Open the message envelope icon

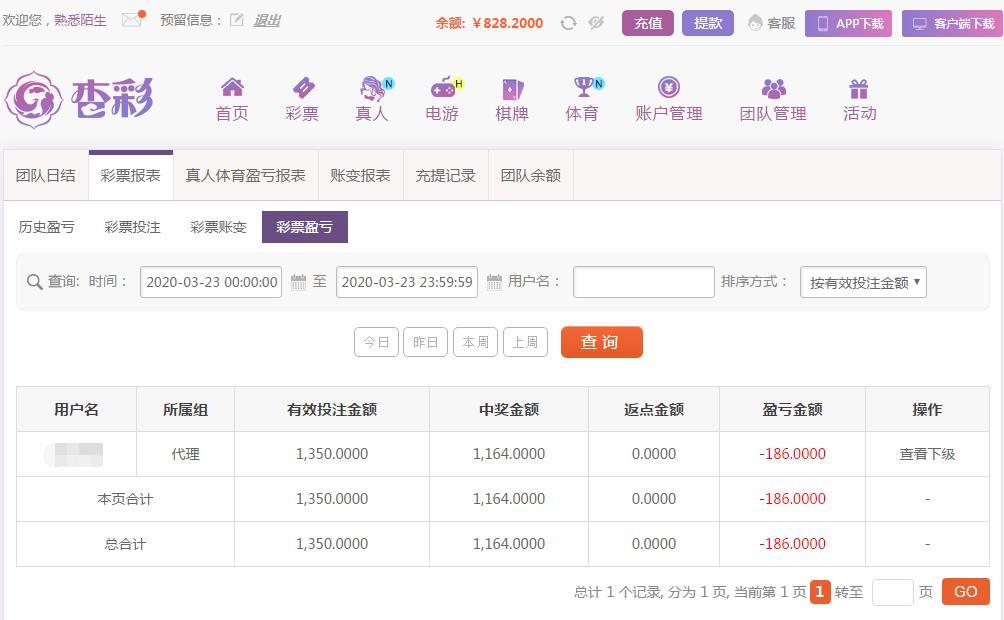point(133,19)
